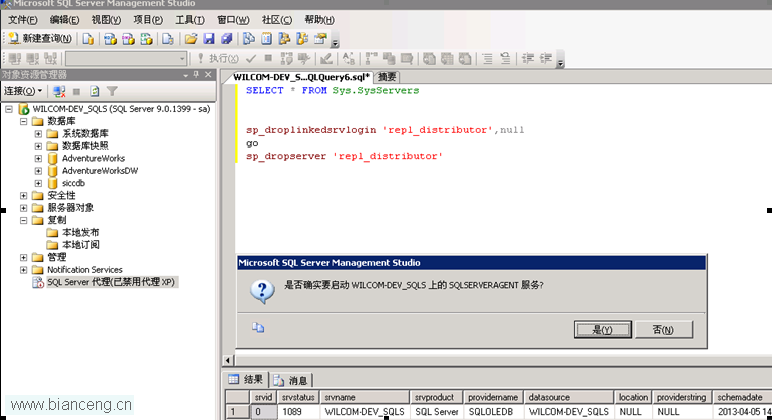Image resolution: width=772 pixels, height=420 pixels.
Task: Expand the Security (安全性) folder
Action: coord(23,195)
